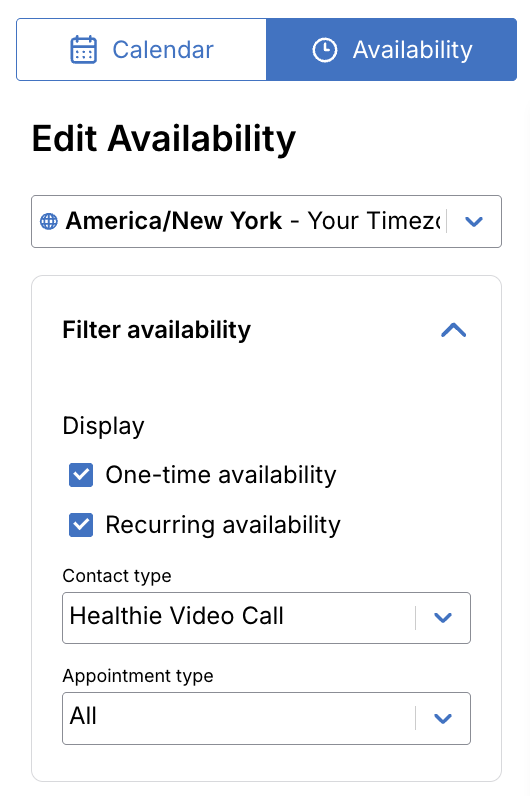Screen dimensions: 530x796
Task: Select the Availability tab
Action: (x=391, y=49)
